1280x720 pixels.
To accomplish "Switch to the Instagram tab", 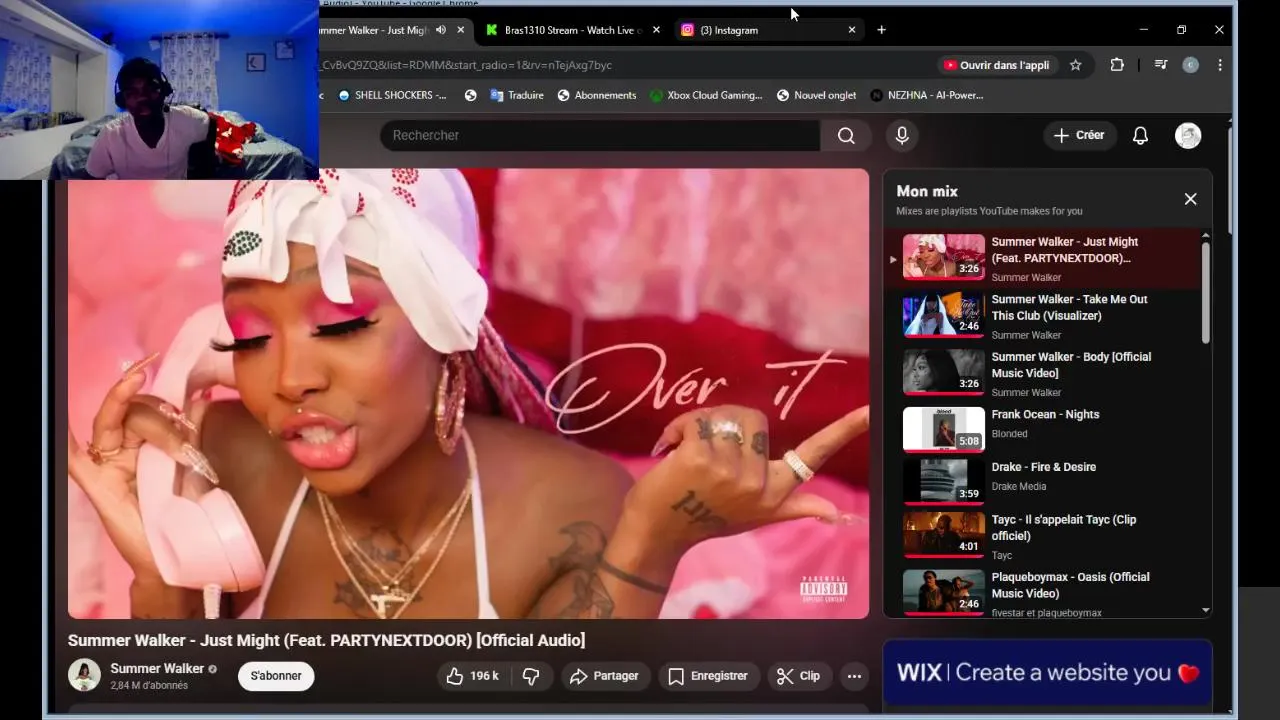I will (x=770, y=30).
